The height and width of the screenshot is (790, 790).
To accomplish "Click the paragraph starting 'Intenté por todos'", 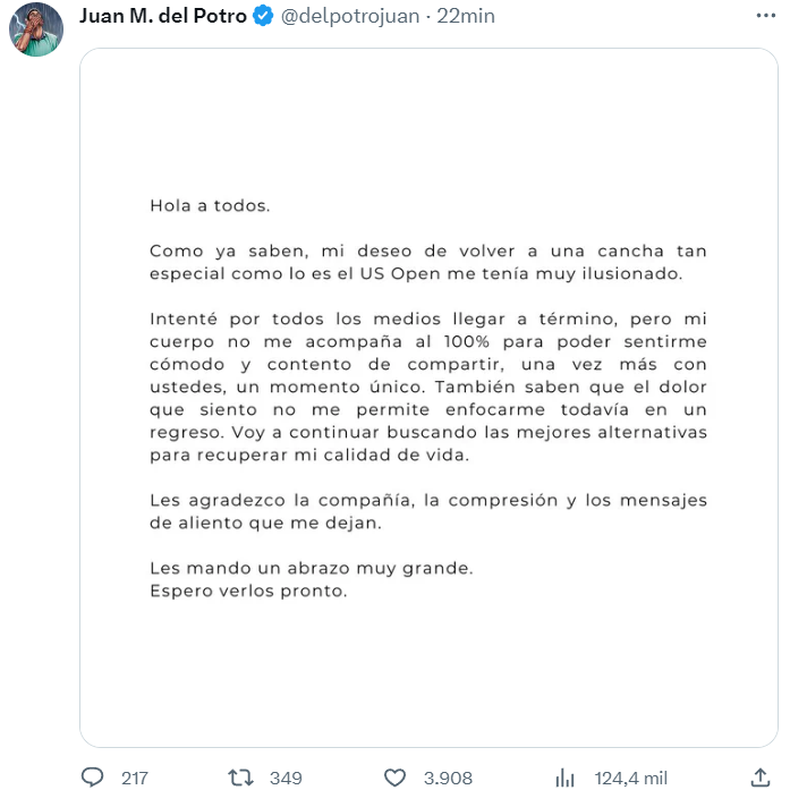I will pos(427,386).
